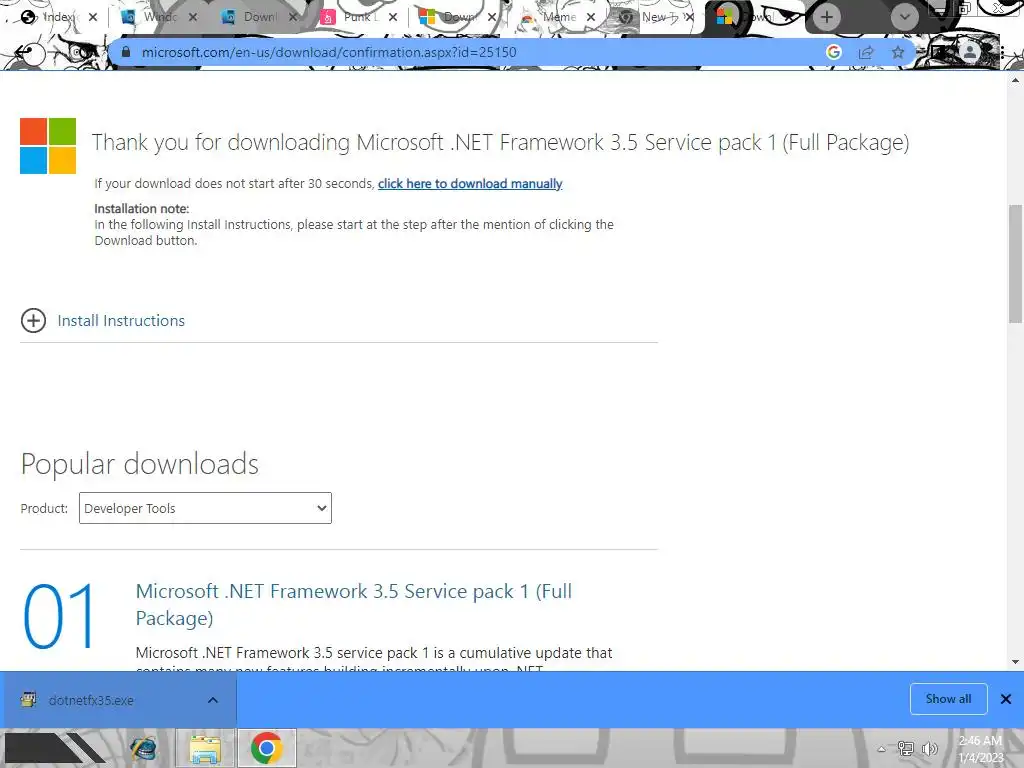Go back with browser back arrow
Viewport: 1024px width, 768px height.
coord(23,52)
